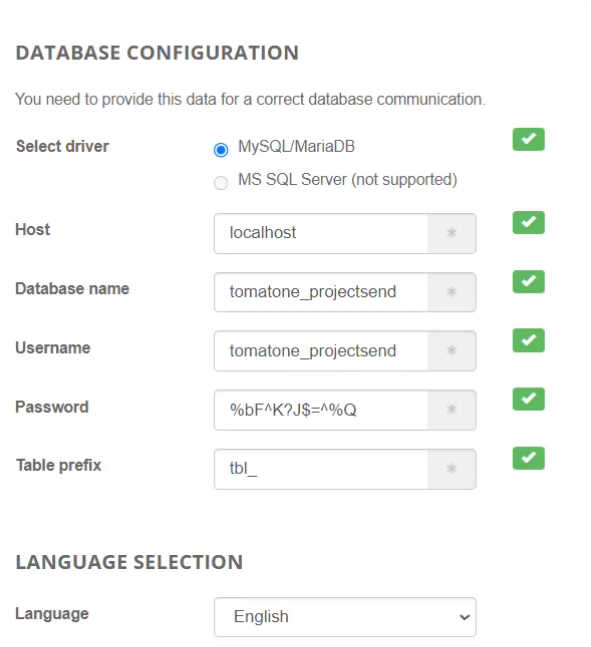Viewport: 591px width, 647px height.
Task: Focus the Password input field
Action: pyautogui.click(x=321, y=410)
